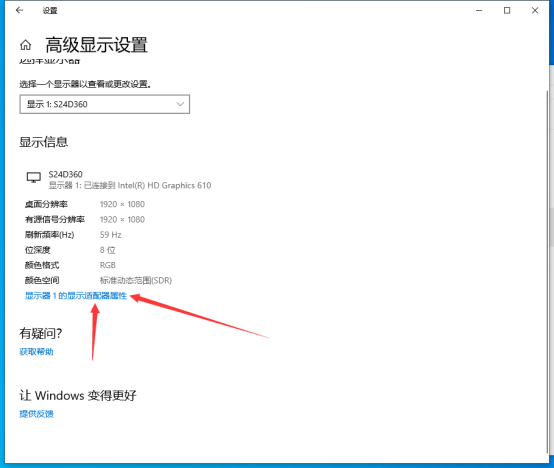Screen dimensions: 554x468
Task: Click the Intel(R) HD Graphics 610 text
Action: [x=164, y=185]
